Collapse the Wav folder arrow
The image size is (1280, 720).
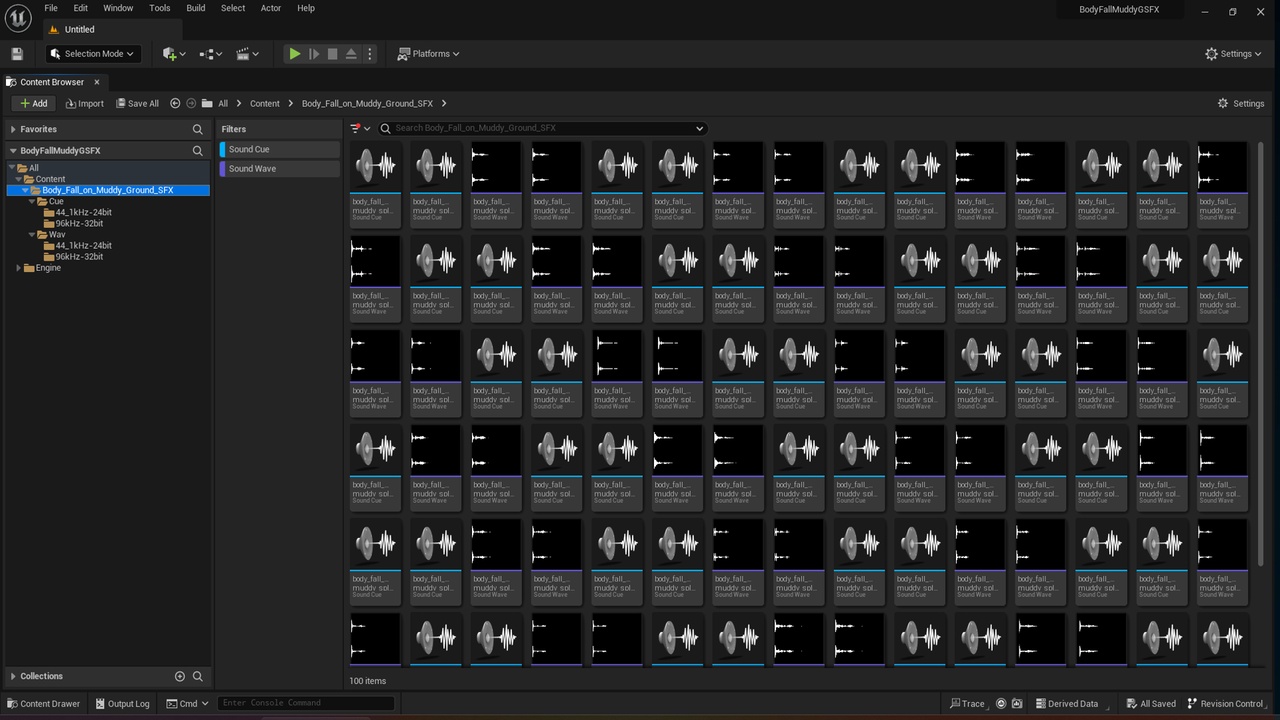coord(32,235)
